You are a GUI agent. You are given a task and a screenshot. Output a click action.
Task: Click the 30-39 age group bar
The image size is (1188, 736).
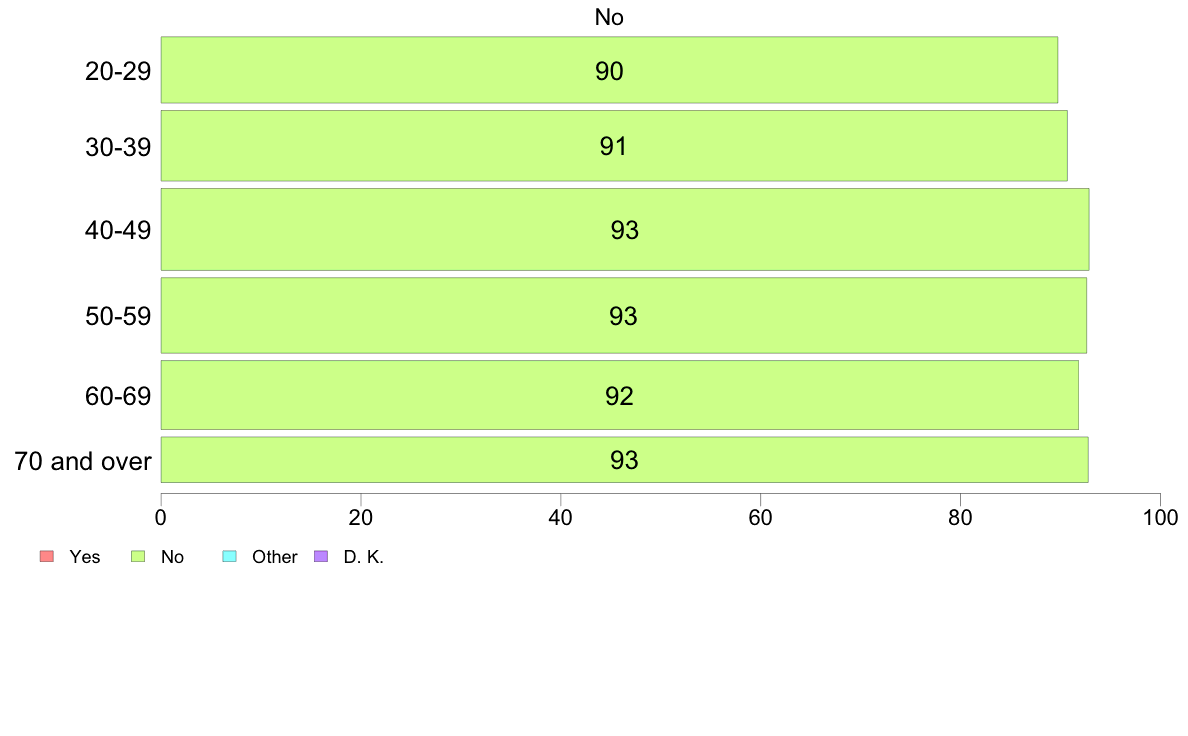(614, 146)
